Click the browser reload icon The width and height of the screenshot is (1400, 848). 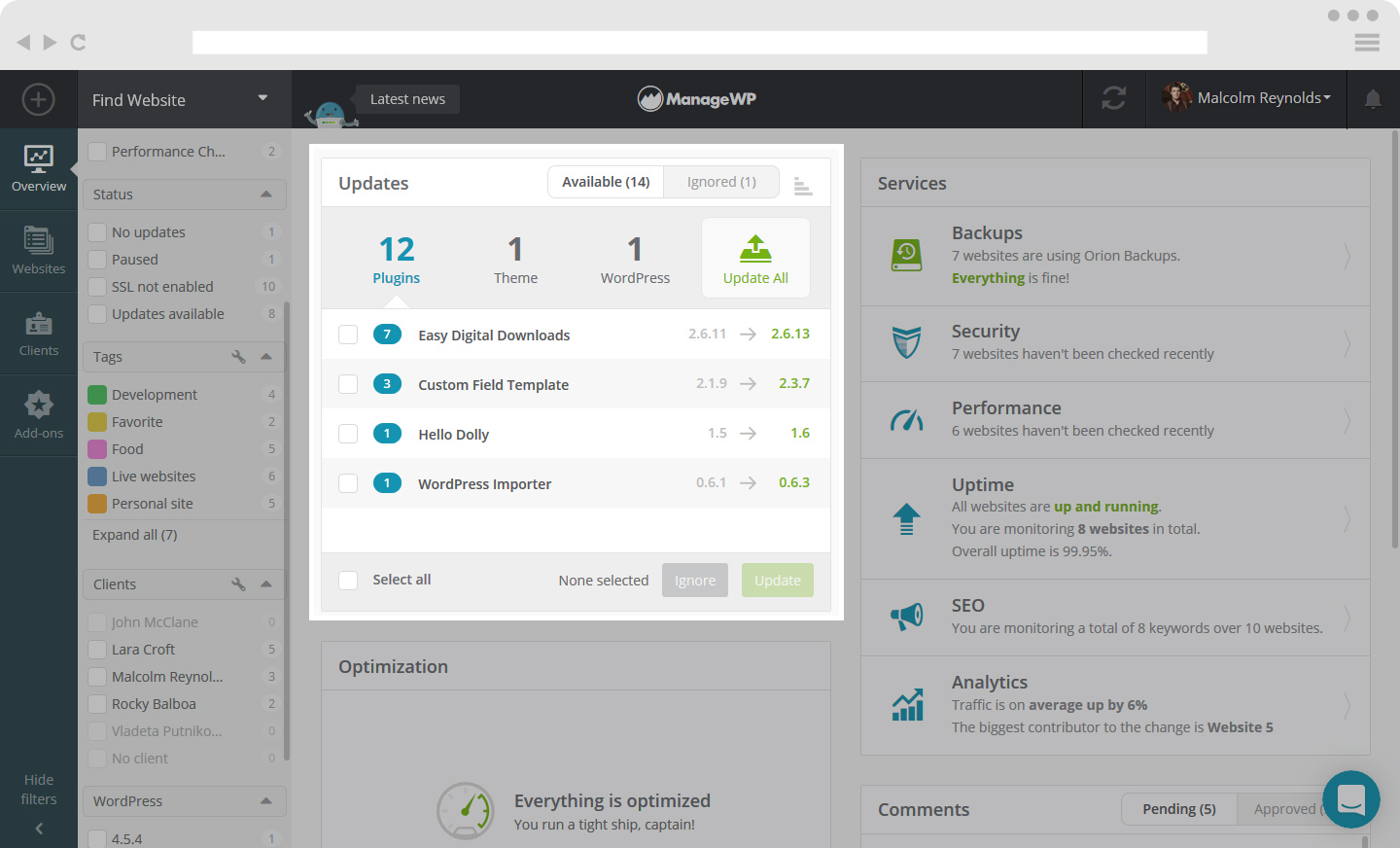pos(79,42)
